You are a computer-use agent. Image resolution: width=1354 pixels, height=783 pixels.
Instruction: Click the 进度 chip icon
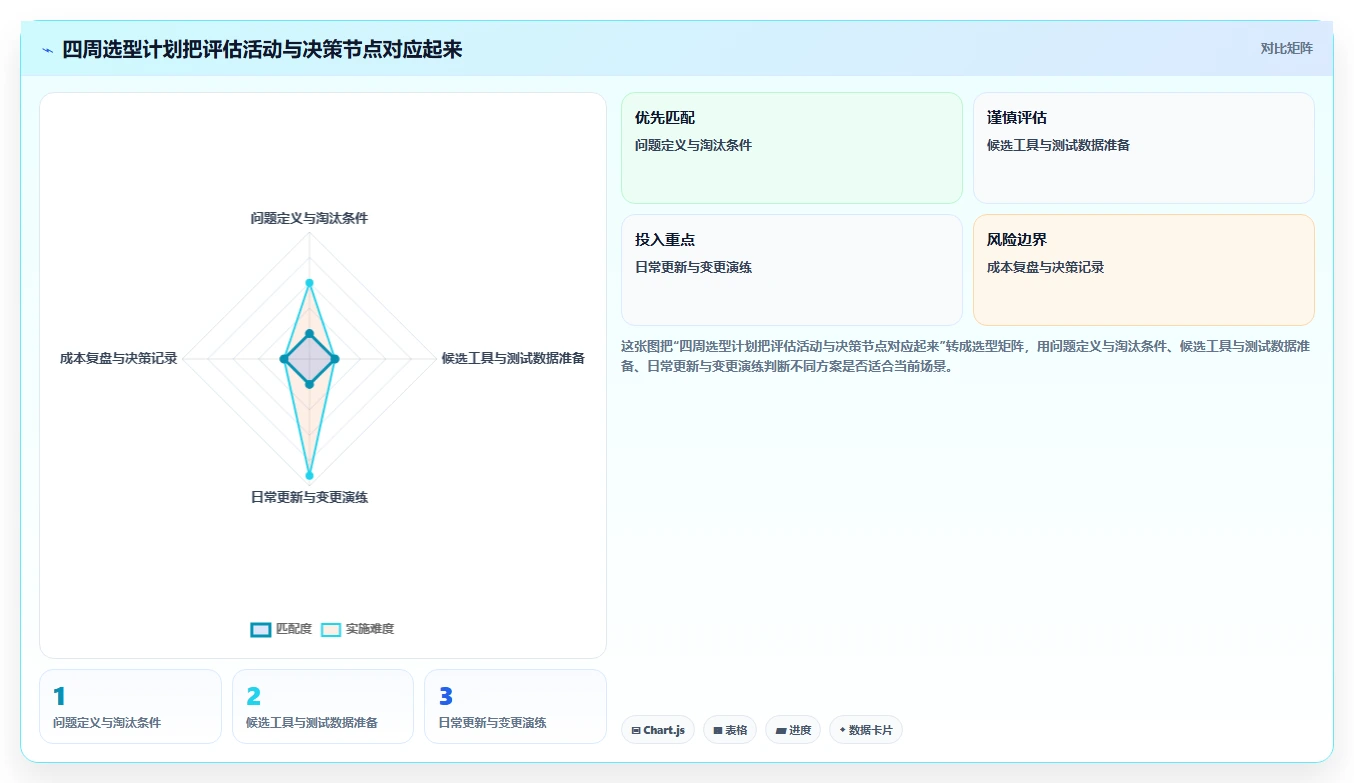coord(781,731)
